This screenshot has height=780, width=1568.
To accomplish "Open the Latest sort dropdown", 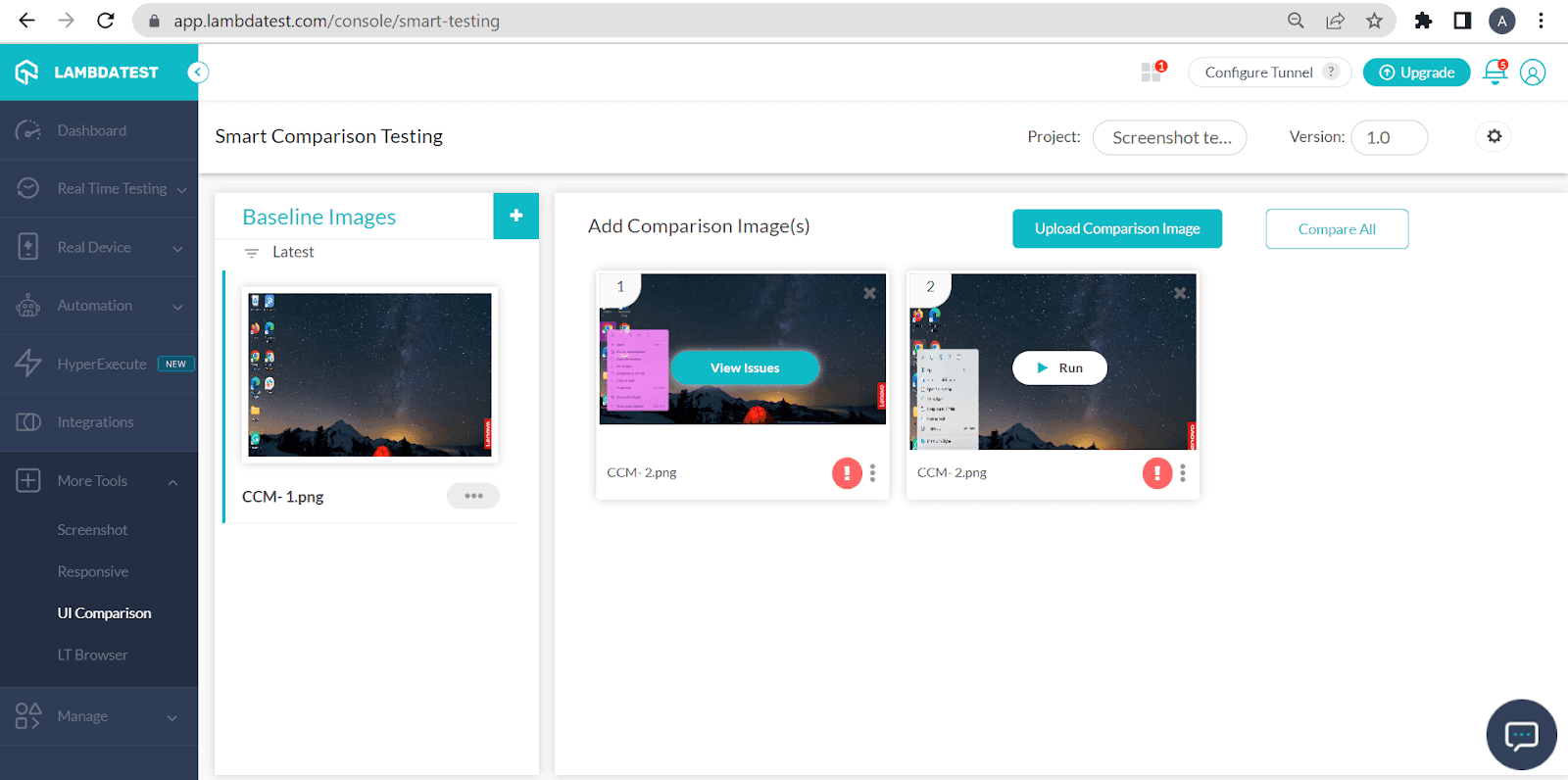I will [293, 252].
